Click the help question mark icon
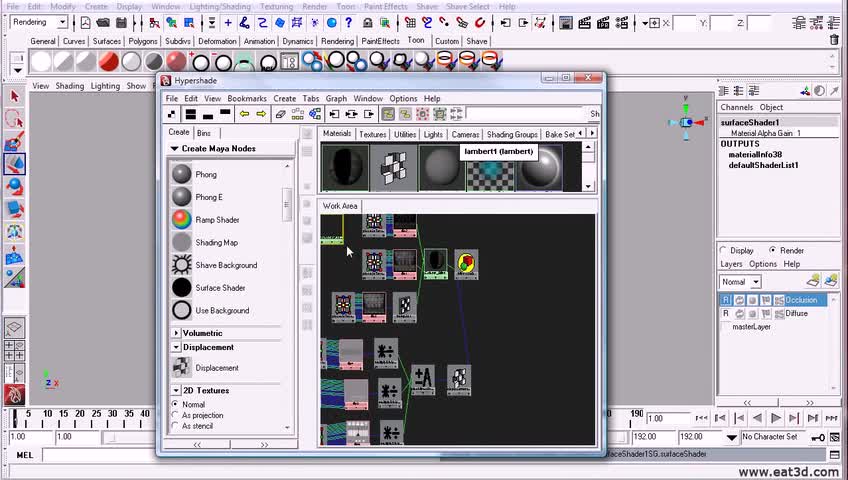Viewport: 848px width, 480px height. pos(349,23)
